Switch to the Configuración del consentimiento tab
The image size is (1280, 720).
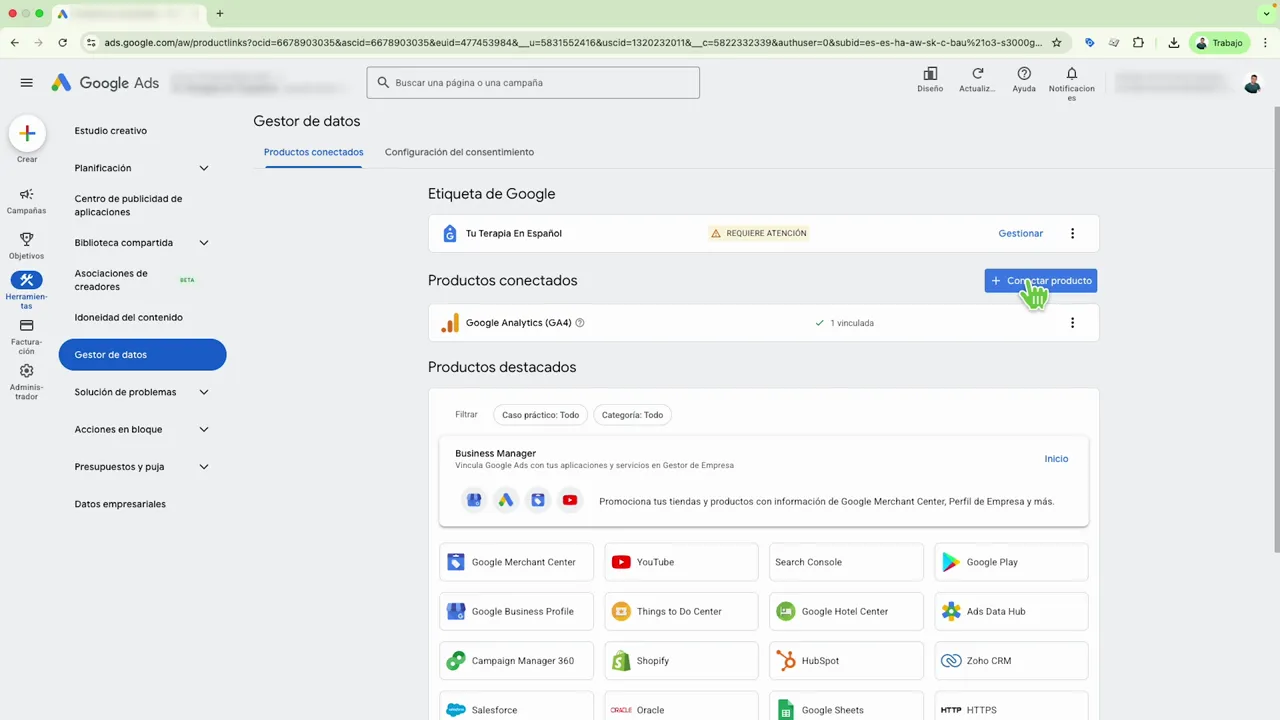459,152
